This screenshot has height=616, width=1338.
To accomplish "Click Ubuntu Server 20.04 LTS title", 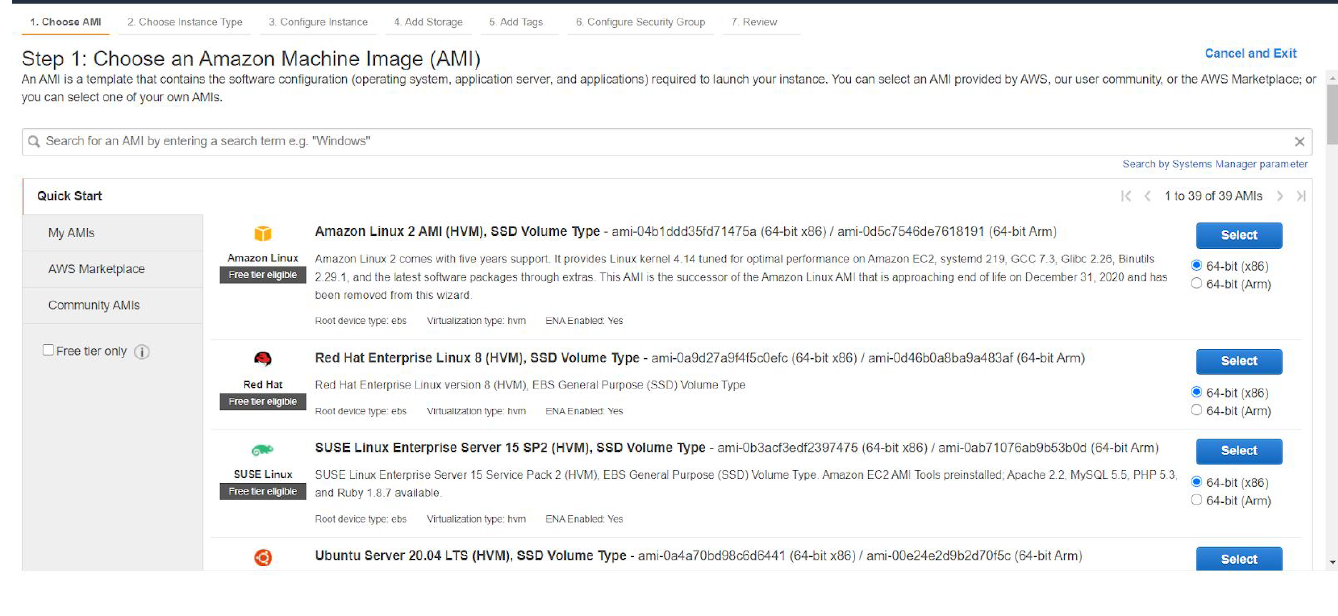I will click(470, 556).
